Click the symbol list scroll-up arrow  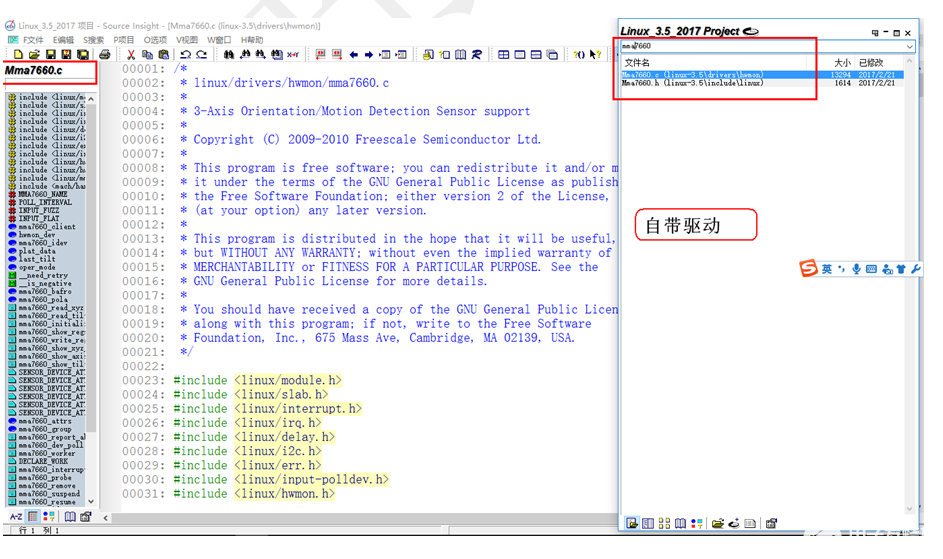coord(91,99)
